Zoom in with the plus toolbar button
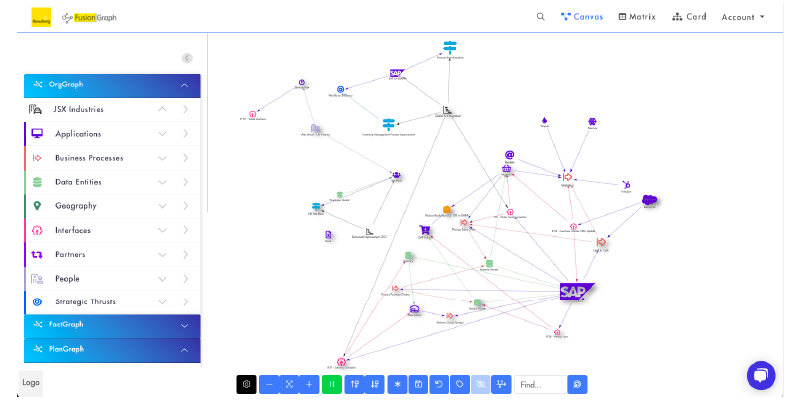The image size is (800, 400). (309, 384)
